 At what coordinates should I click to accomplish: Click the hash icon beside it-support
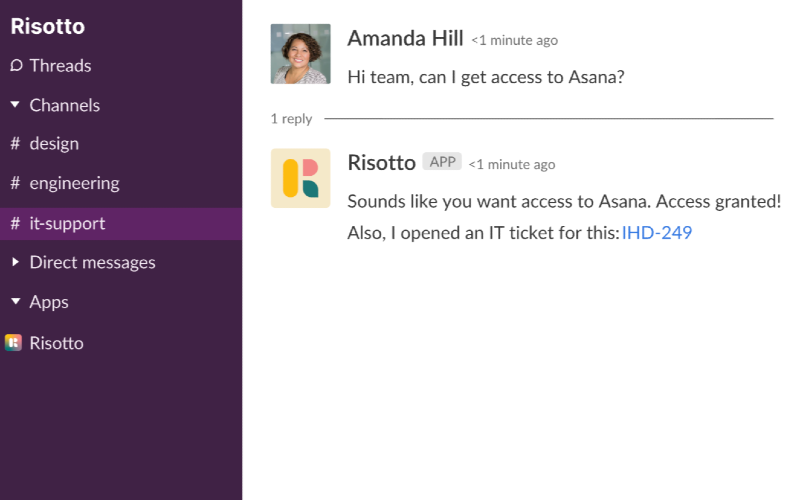15,223
